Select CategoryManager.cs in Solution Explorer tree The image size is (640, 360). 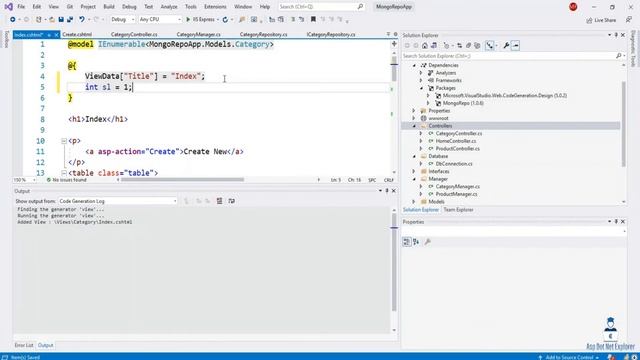pos(458,187)
